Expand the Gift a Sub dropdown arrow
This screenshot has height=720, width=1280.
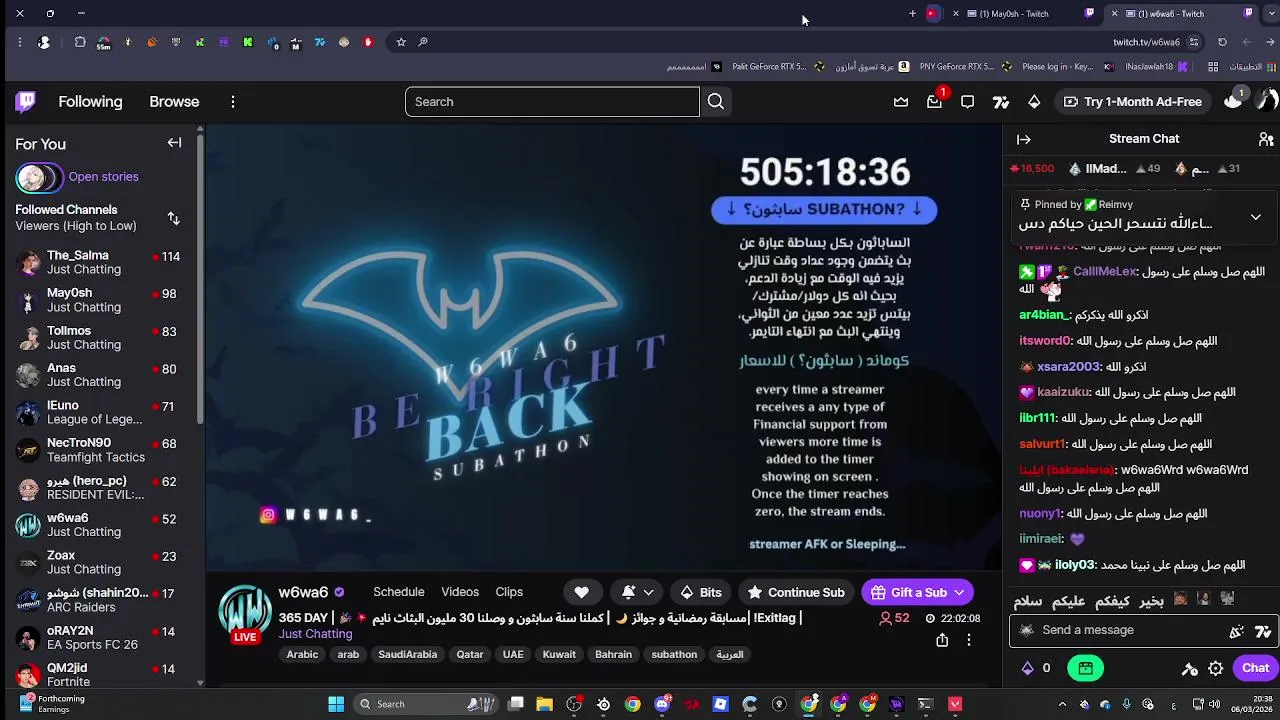pyautogui.click(x=959, y=592)
